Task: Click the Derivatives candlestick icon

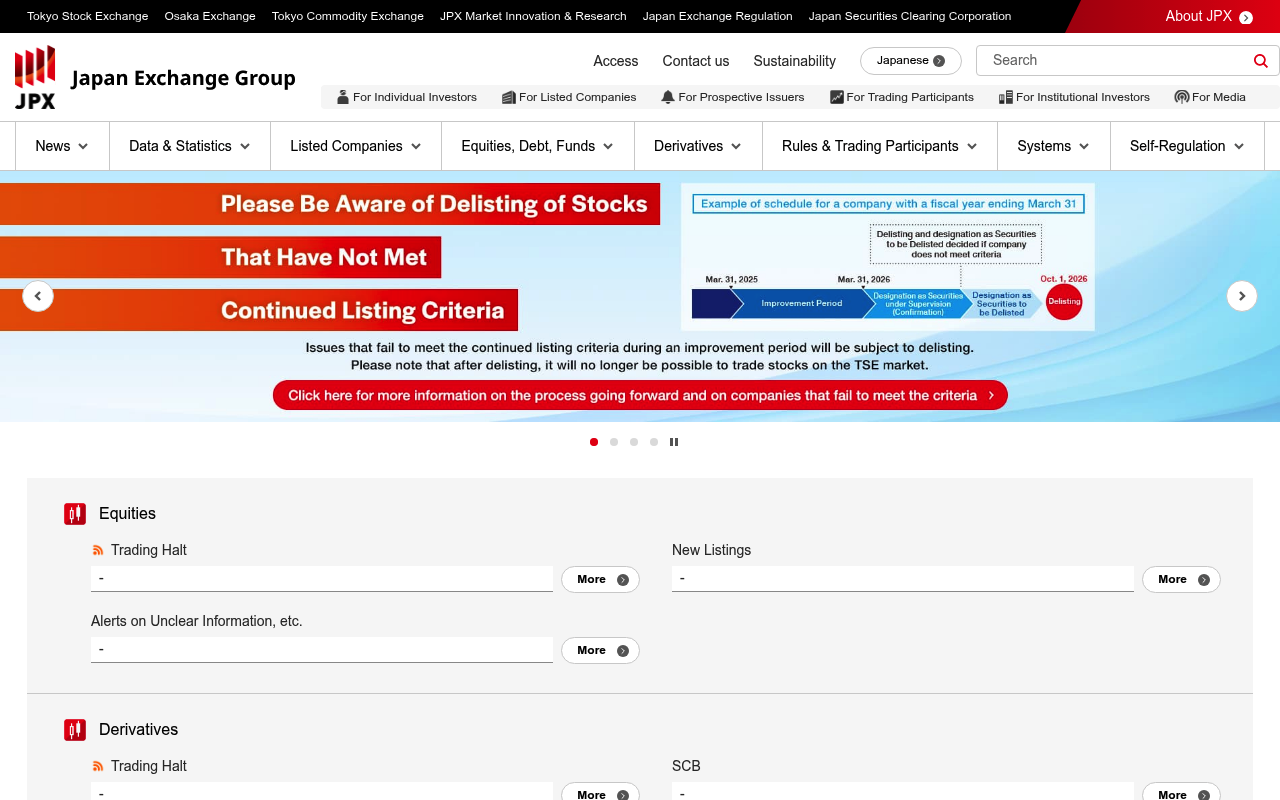Action: (x=75, y=730)
